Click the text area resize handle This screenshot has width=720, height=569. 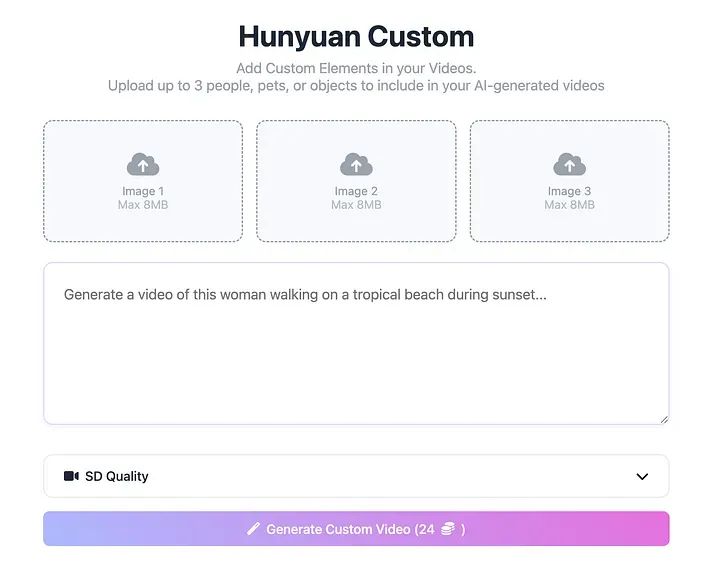pos(663,419)
